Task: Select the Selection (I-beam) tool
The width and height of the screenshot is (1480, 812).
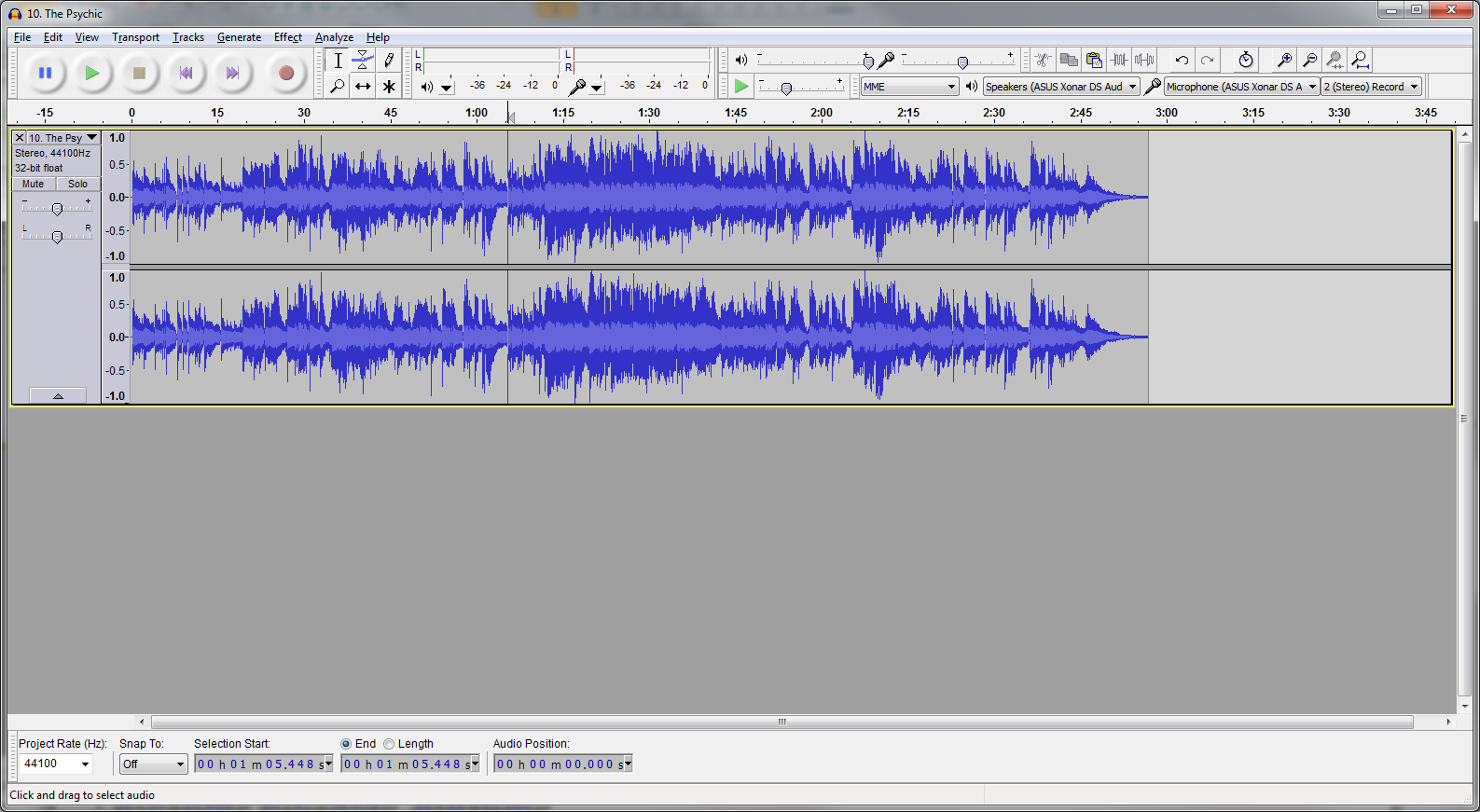Action: pos(338,61)
